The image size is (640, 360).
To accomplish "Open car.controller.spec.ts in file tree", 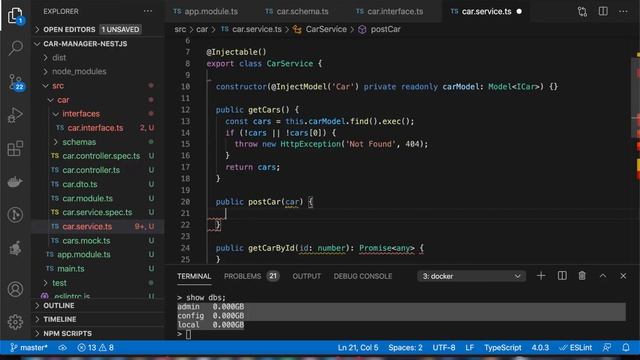I will tap(98, 156).
